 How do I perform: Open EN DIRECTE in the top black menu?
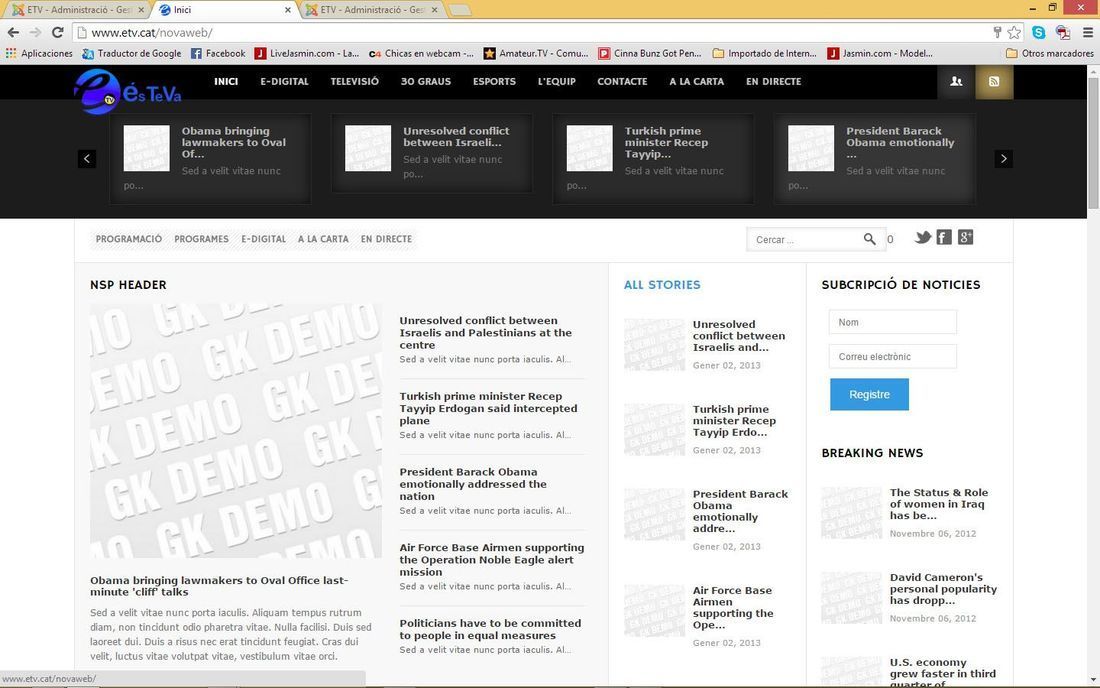773,81
